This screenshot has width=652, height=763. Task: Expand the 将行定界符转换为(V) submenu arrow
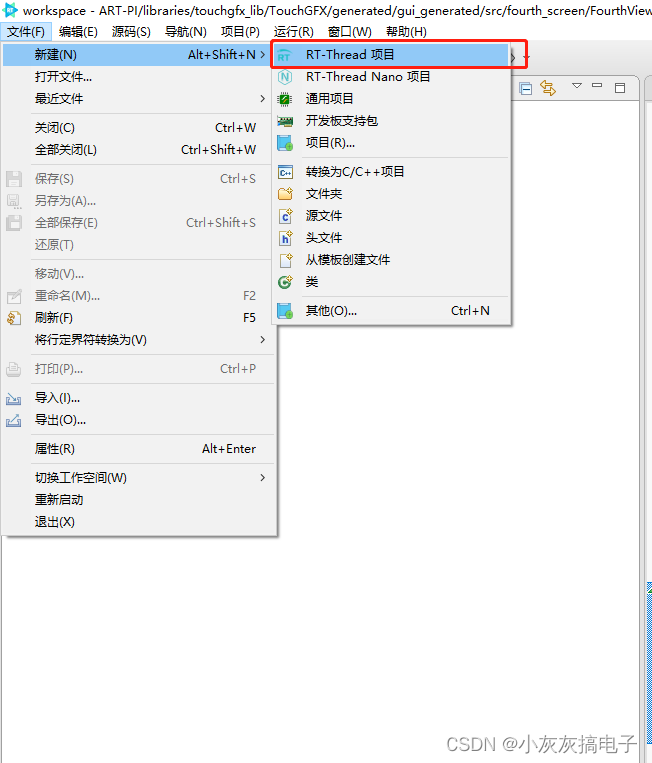coord(263,340)
